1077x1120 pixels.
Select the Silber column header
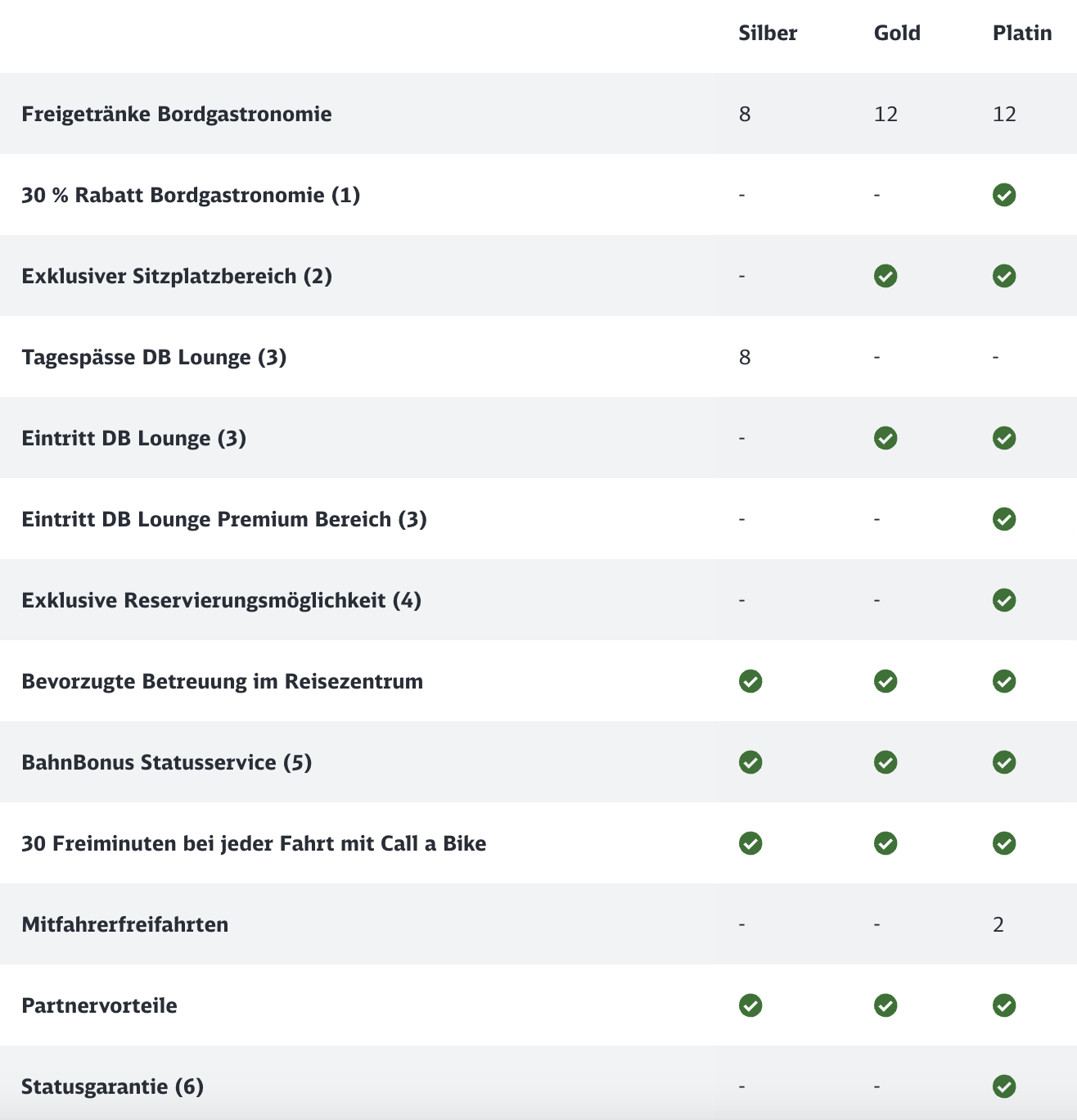pos(768,33)
